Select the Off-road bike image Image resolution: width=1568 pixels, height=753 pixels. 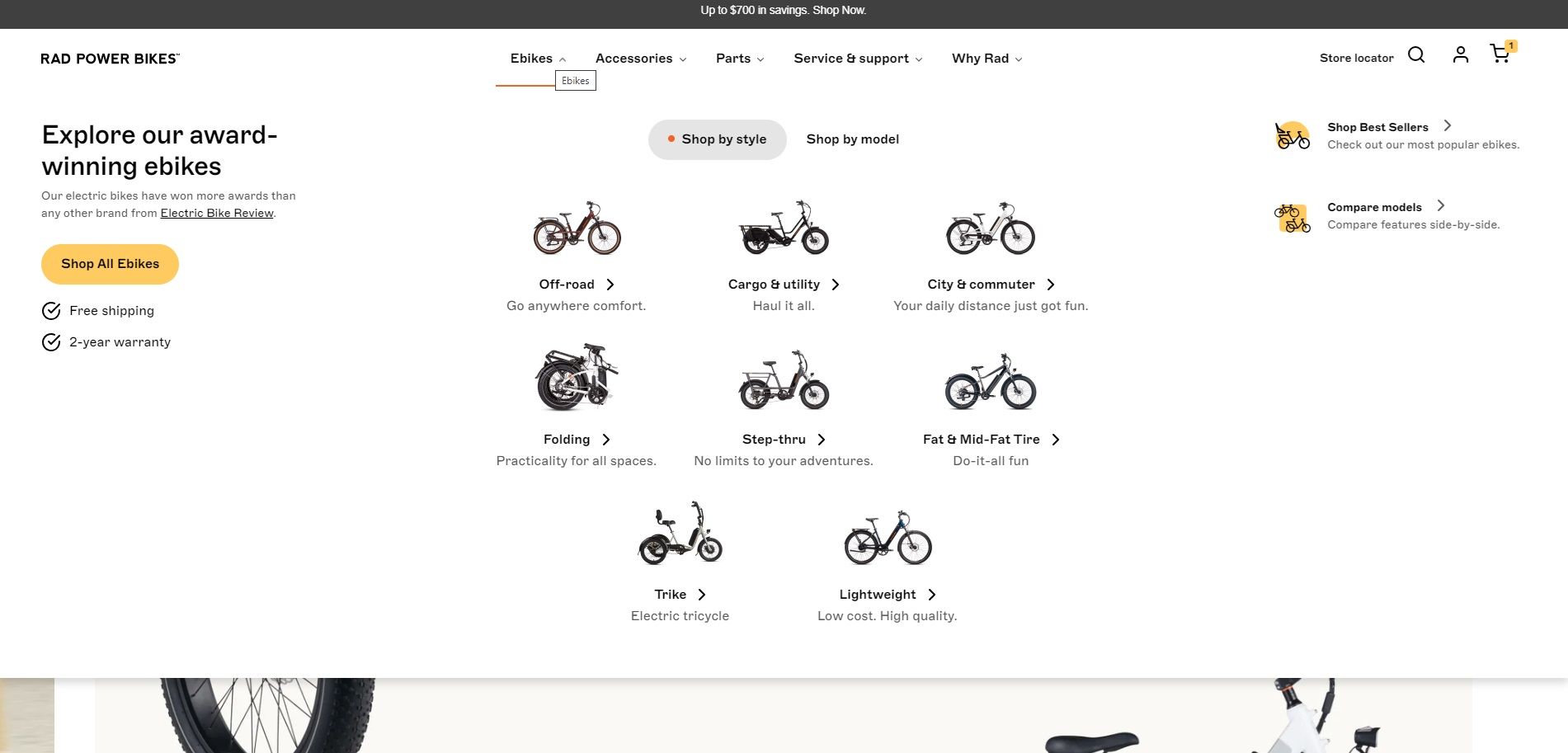[x=577, y=228]
